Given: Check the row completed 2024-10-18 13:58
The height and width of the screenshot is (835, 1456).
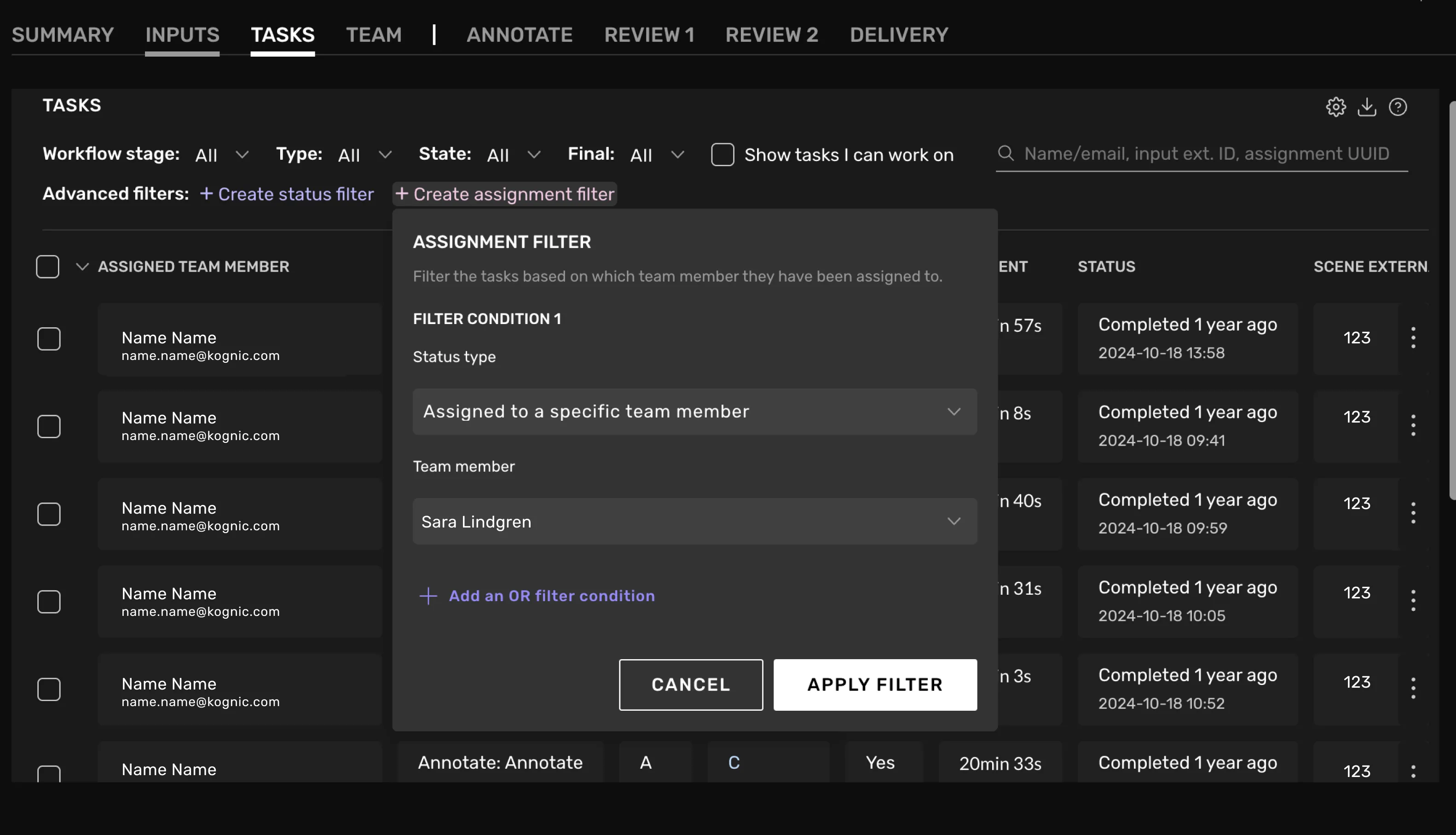Looking at the screenshot, I should tap(49, 339).
